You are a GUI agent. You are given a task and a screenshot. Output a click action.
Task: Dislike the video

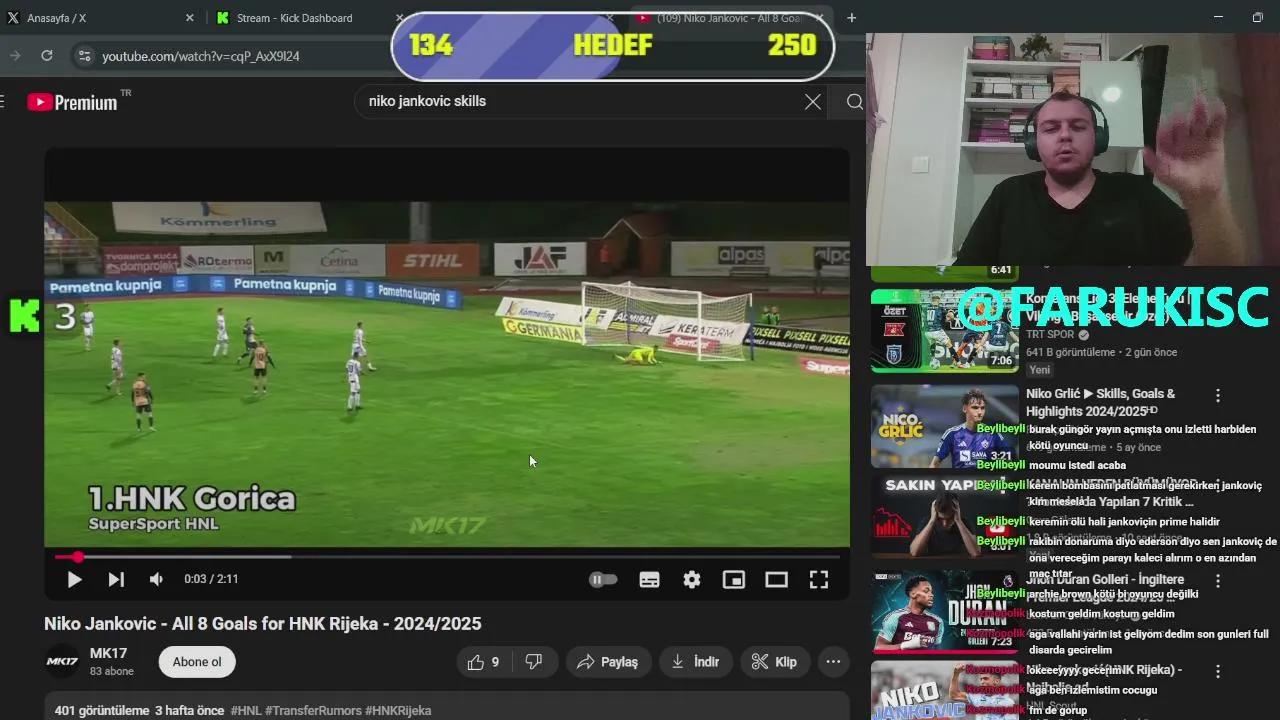[x=534, y=662]
